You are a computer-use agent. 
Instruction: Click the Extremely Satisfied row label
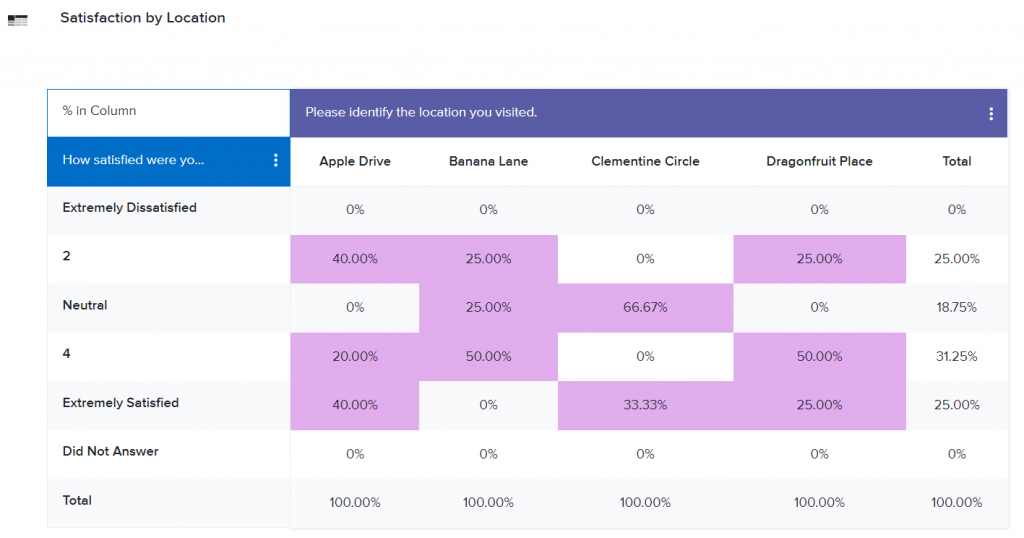click(x=120, y=403)
